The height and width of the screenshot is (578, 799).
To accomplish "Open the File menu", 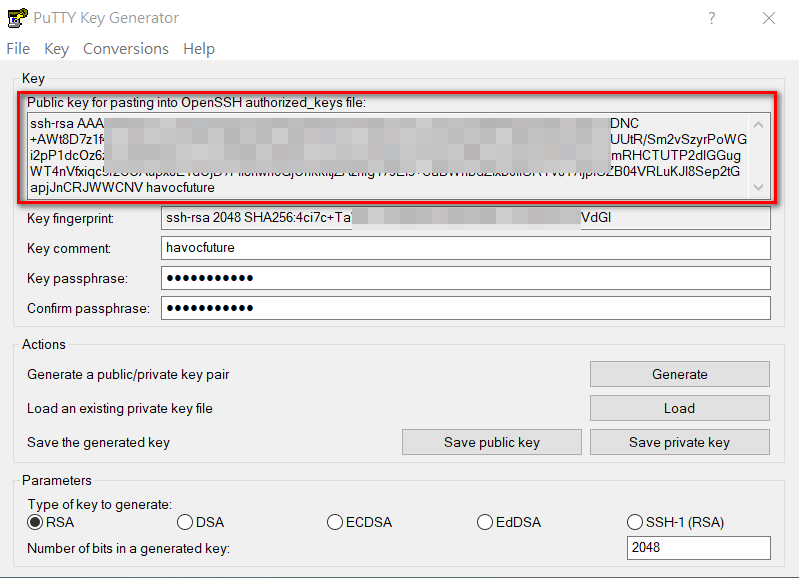I will tap(18, 49).
